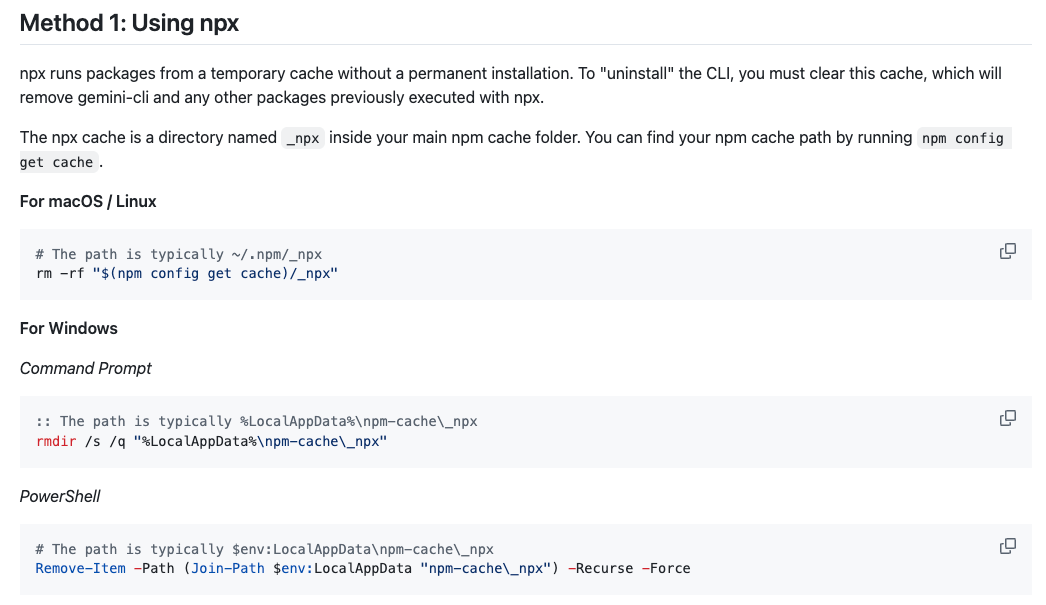Click the inline "_npx" code snippet
The height and width of the screenshot is (605, 1046).
(x=303, y=138)
